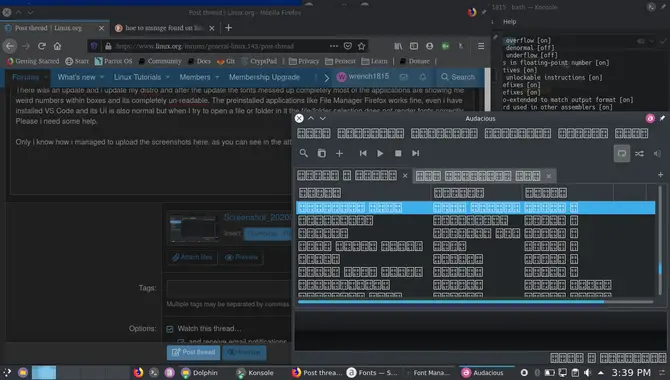670x380 pixels.
Task: Switch to Konsole in the taskbar
Action: click(x=255, y=373)
